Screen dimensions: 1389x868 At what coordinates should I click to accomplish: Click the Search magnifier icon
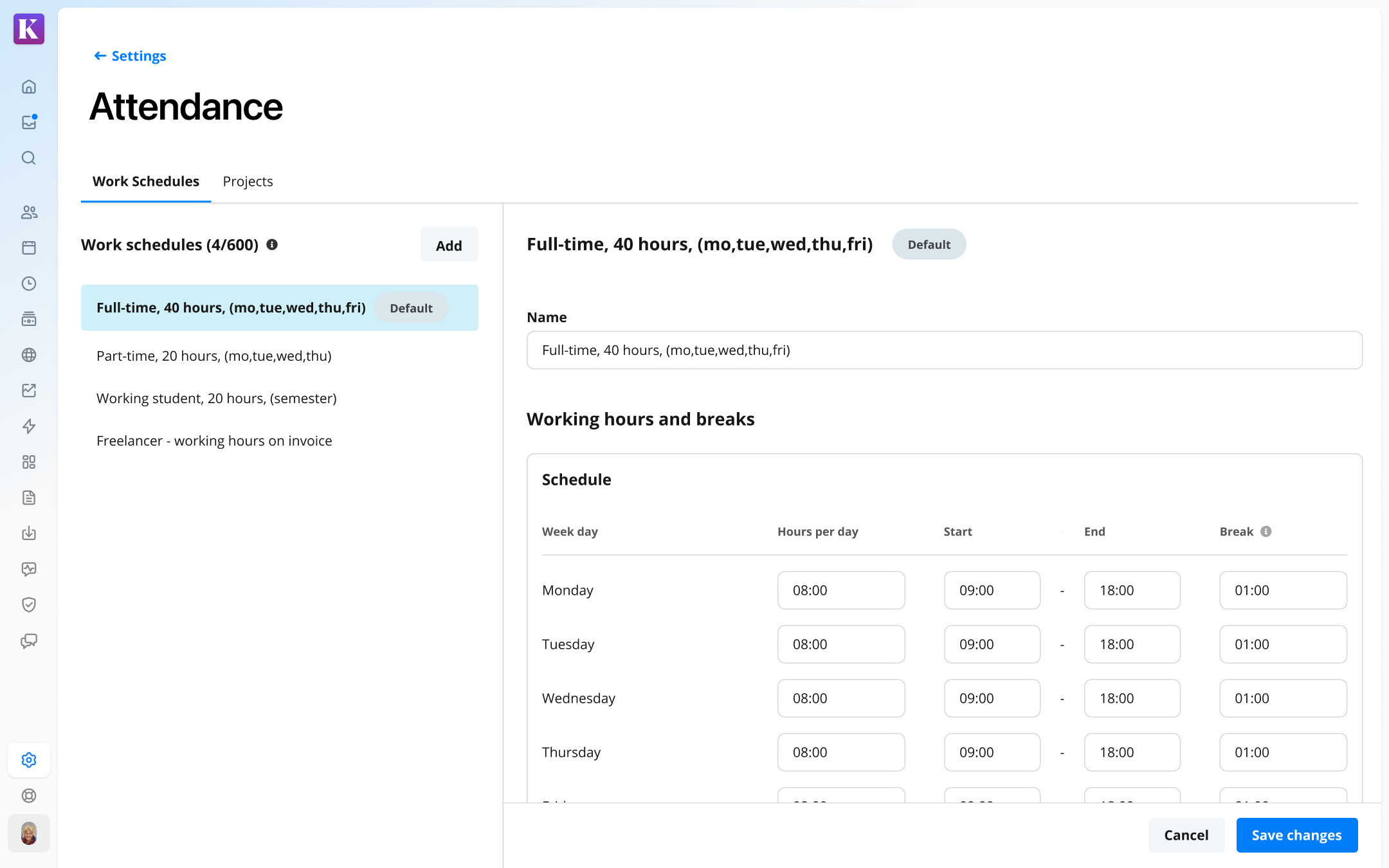pyautogui.click(x=29, y=158)
